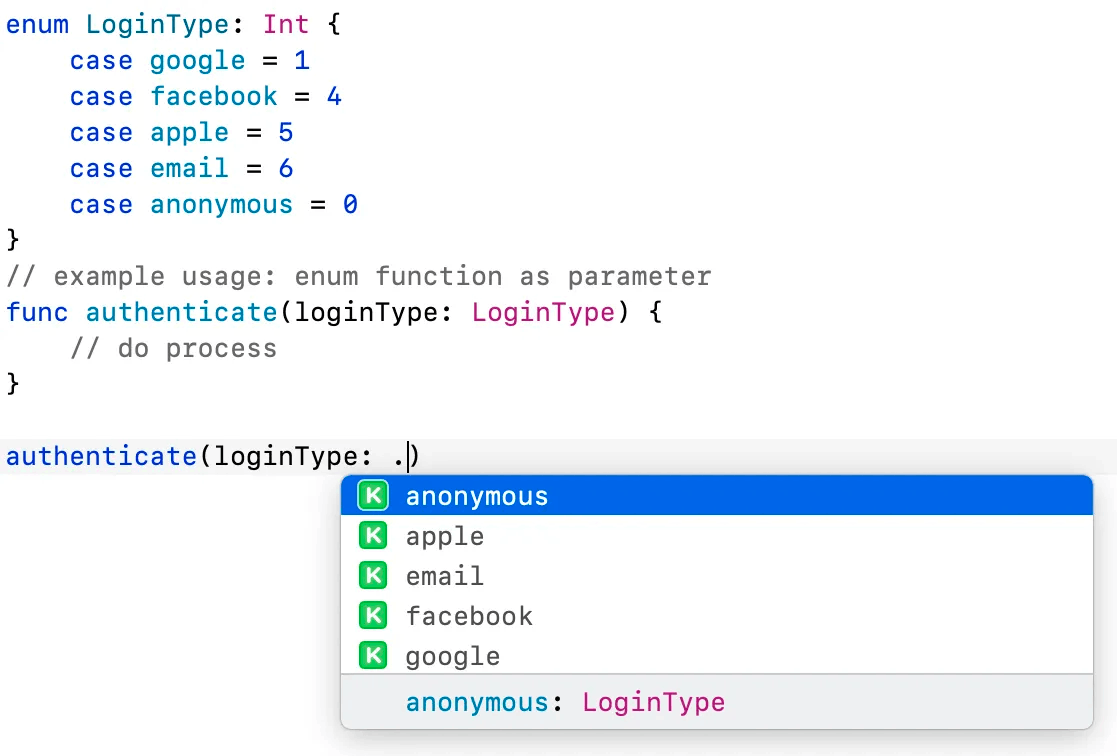
Task: Click the 'case email = 6' line
Action: tap(182, 169)
